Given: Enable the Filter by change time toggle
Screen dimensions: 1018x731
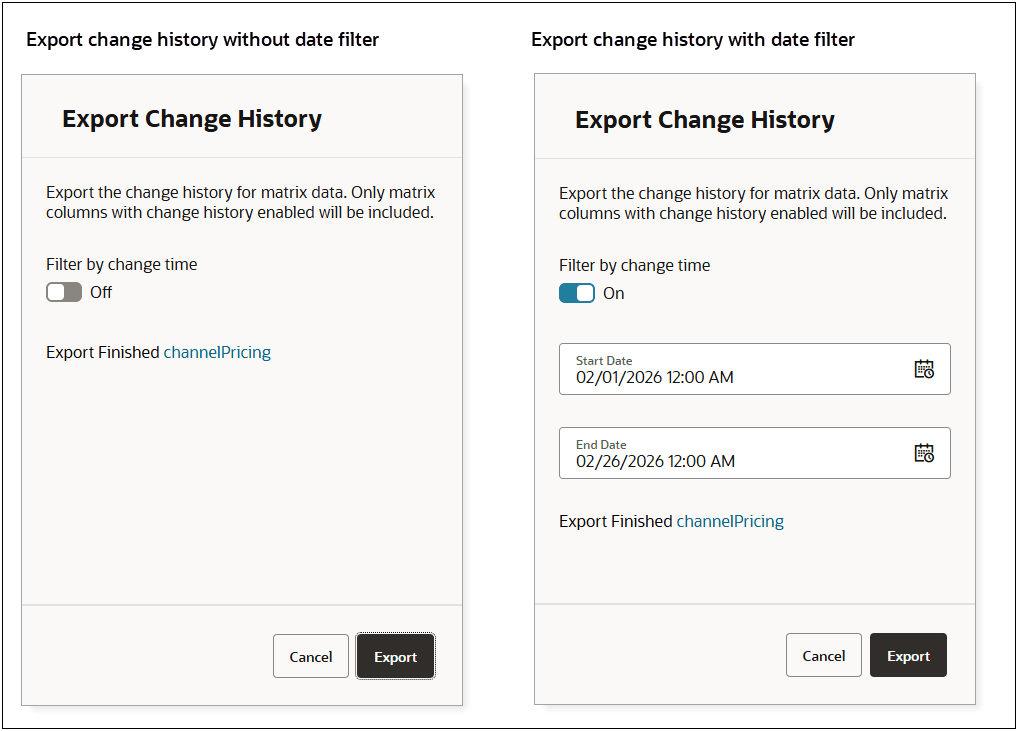Looking at the screenshot, I should tap(64, 292).
